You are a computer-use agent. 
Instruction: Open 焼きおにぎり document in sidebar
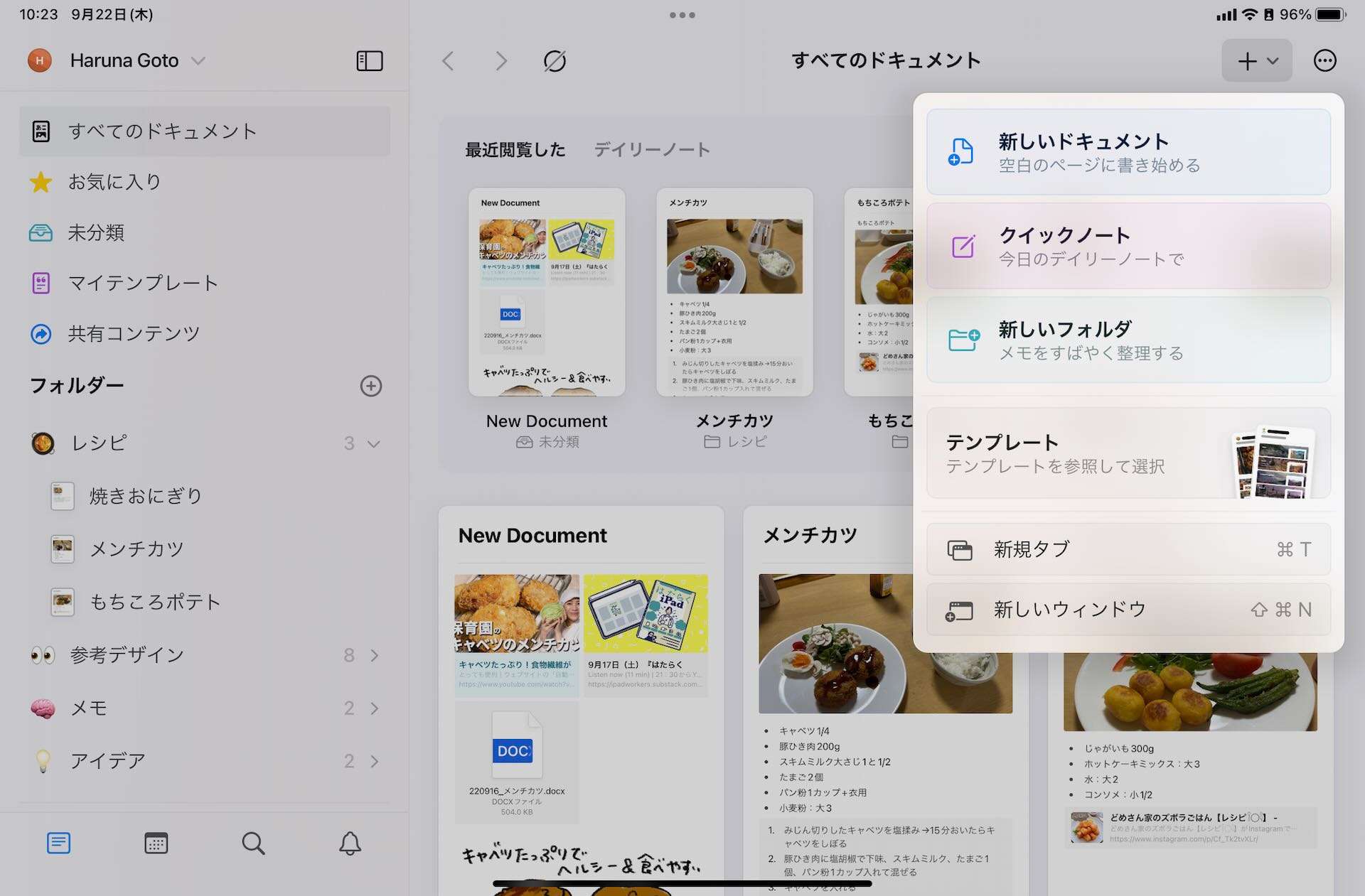tap(205, 496)
